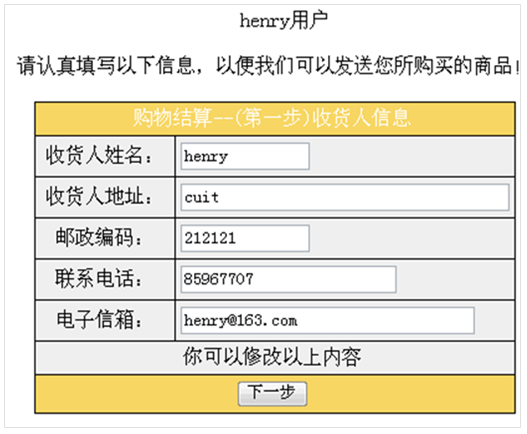The image size is (527, 434).
Task: Click the 你可以修改以上内容 notice text
Action: tap(272, 357)
